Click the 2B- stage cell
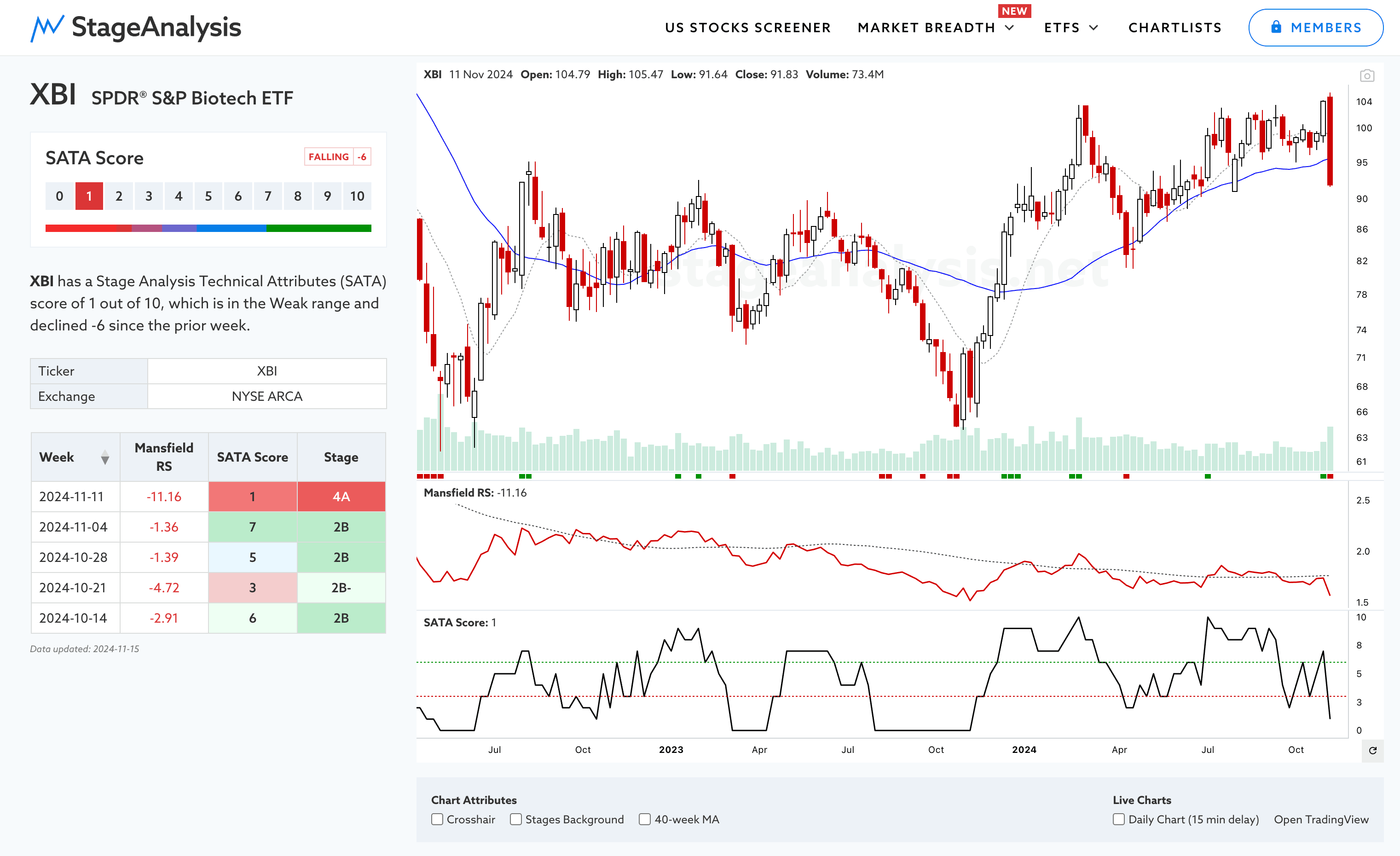 tap(341, 588)
